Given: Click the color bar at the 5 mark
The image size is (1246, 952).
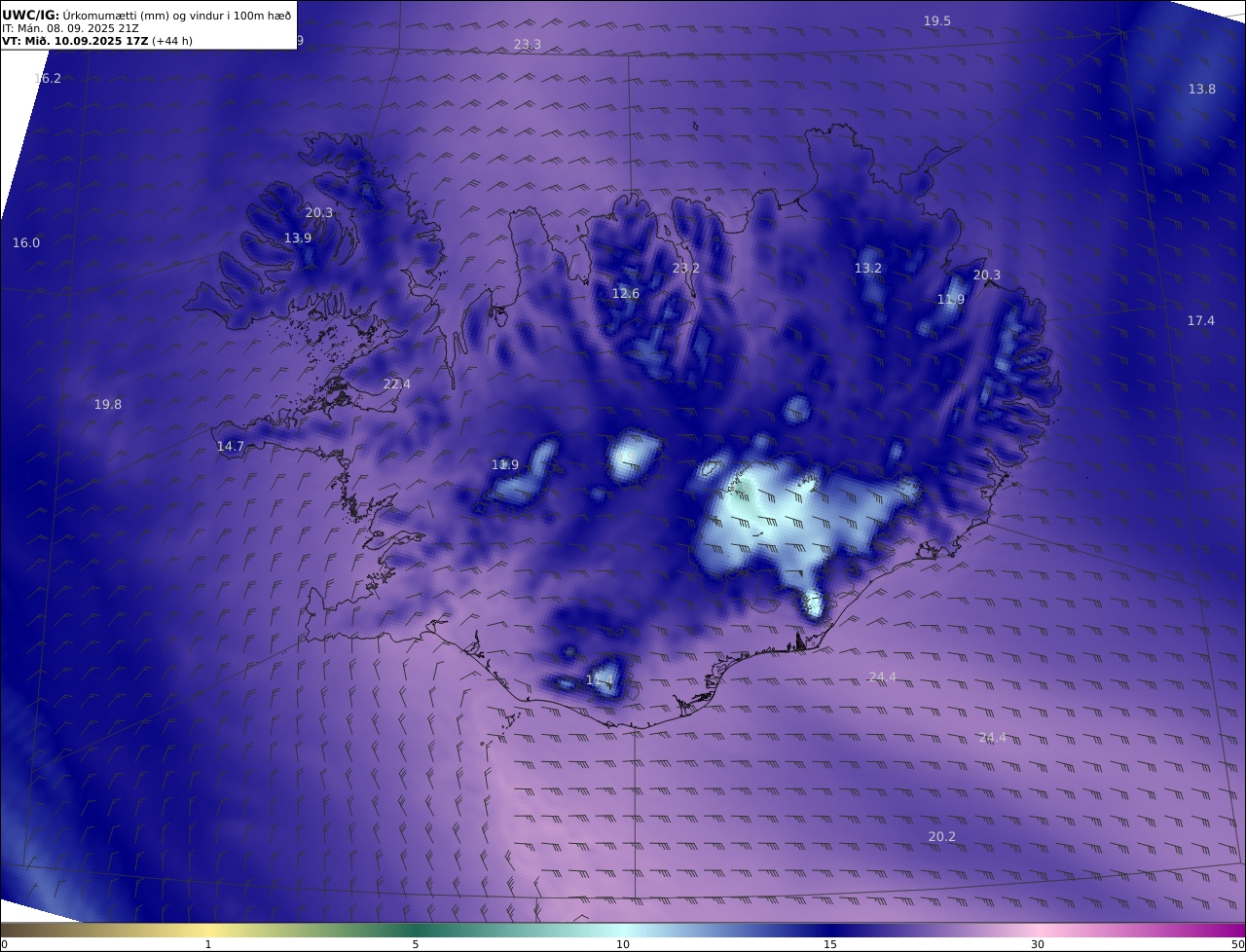Looking at the screenshot, I should tap(416, 930).
